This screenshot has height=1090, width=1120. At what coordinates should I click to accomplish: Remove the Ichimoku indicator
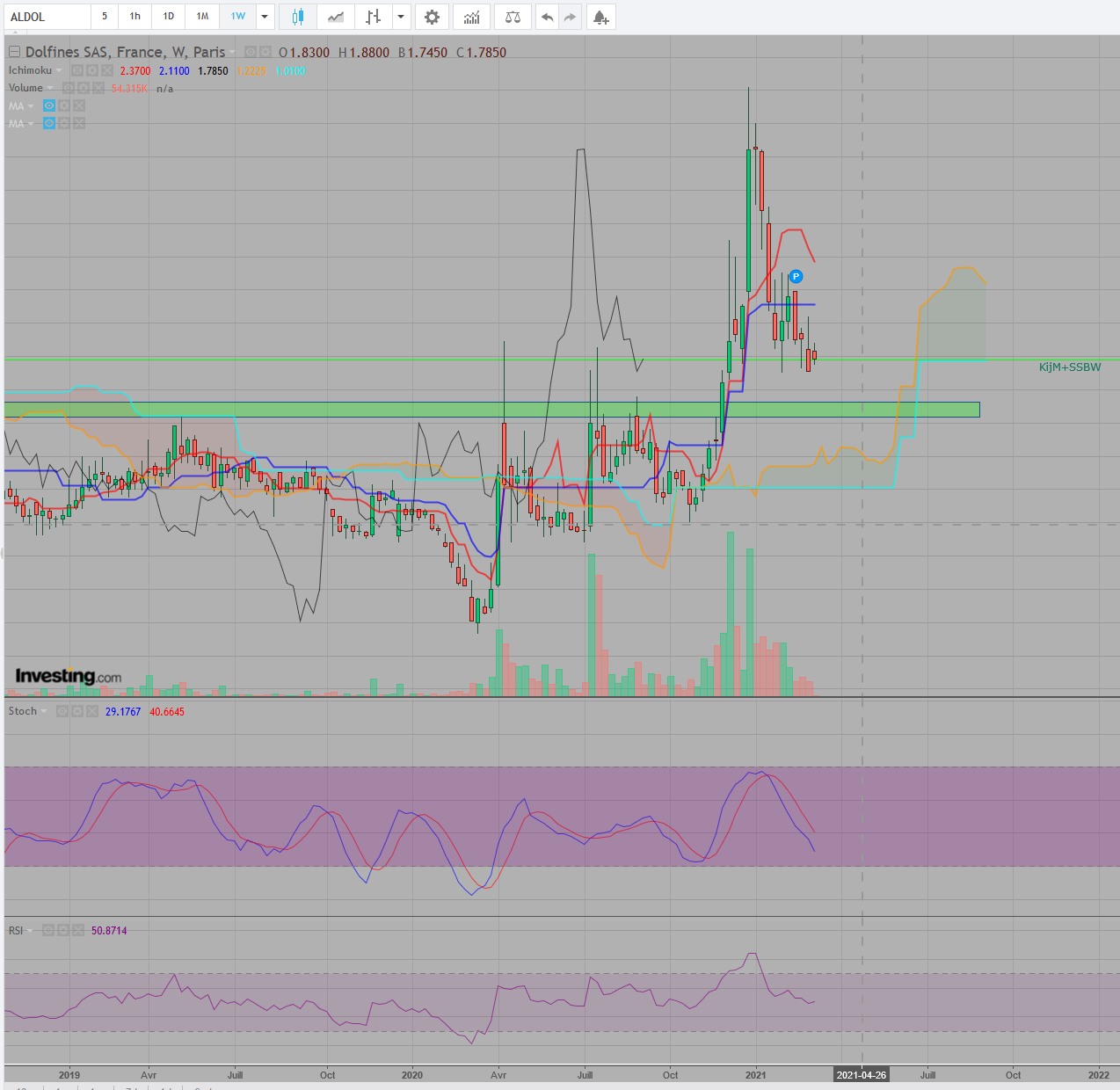click(x=107, y=70)
